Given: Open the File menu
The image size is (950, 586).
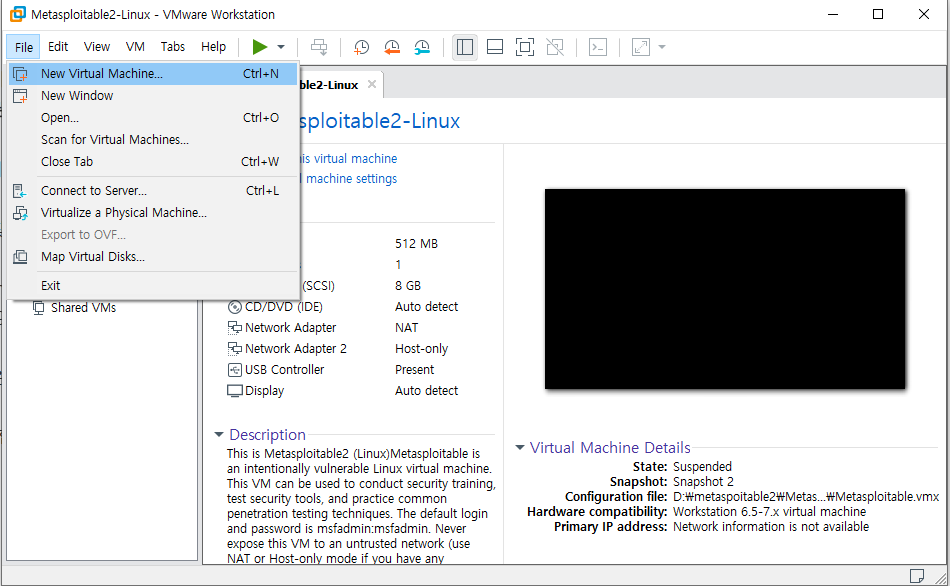Looking at the screenshot, I should [24, 47].
